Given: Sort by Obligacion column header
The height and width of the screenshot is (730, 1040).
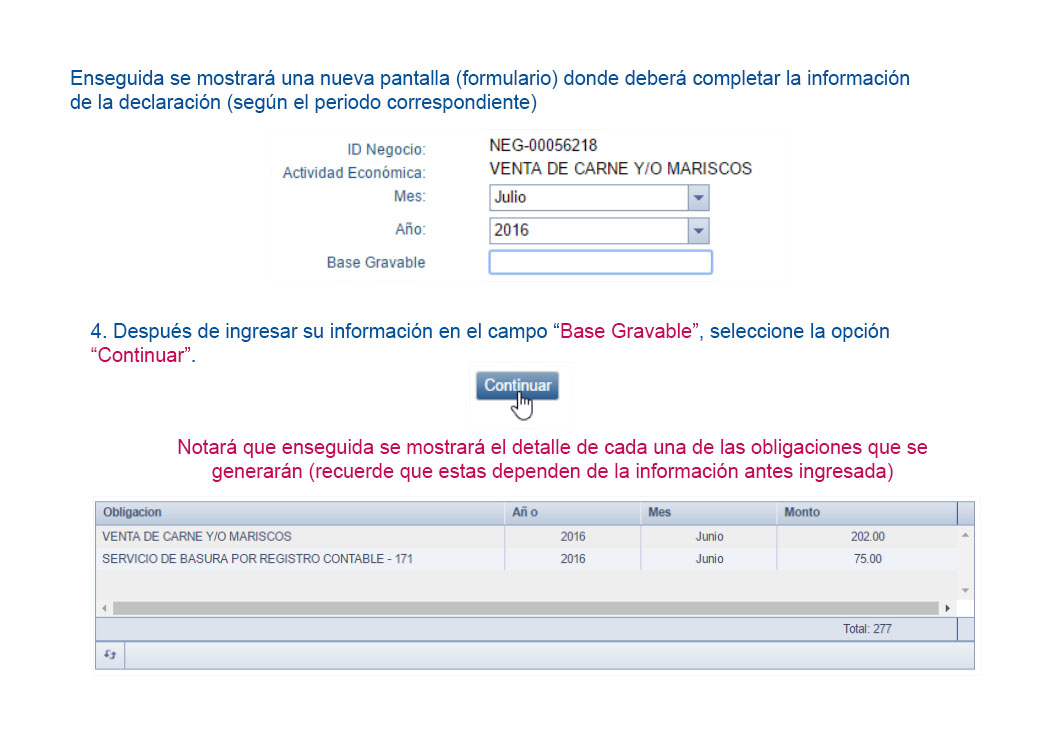Looking at the screenshot, I should tap(300, 513).
